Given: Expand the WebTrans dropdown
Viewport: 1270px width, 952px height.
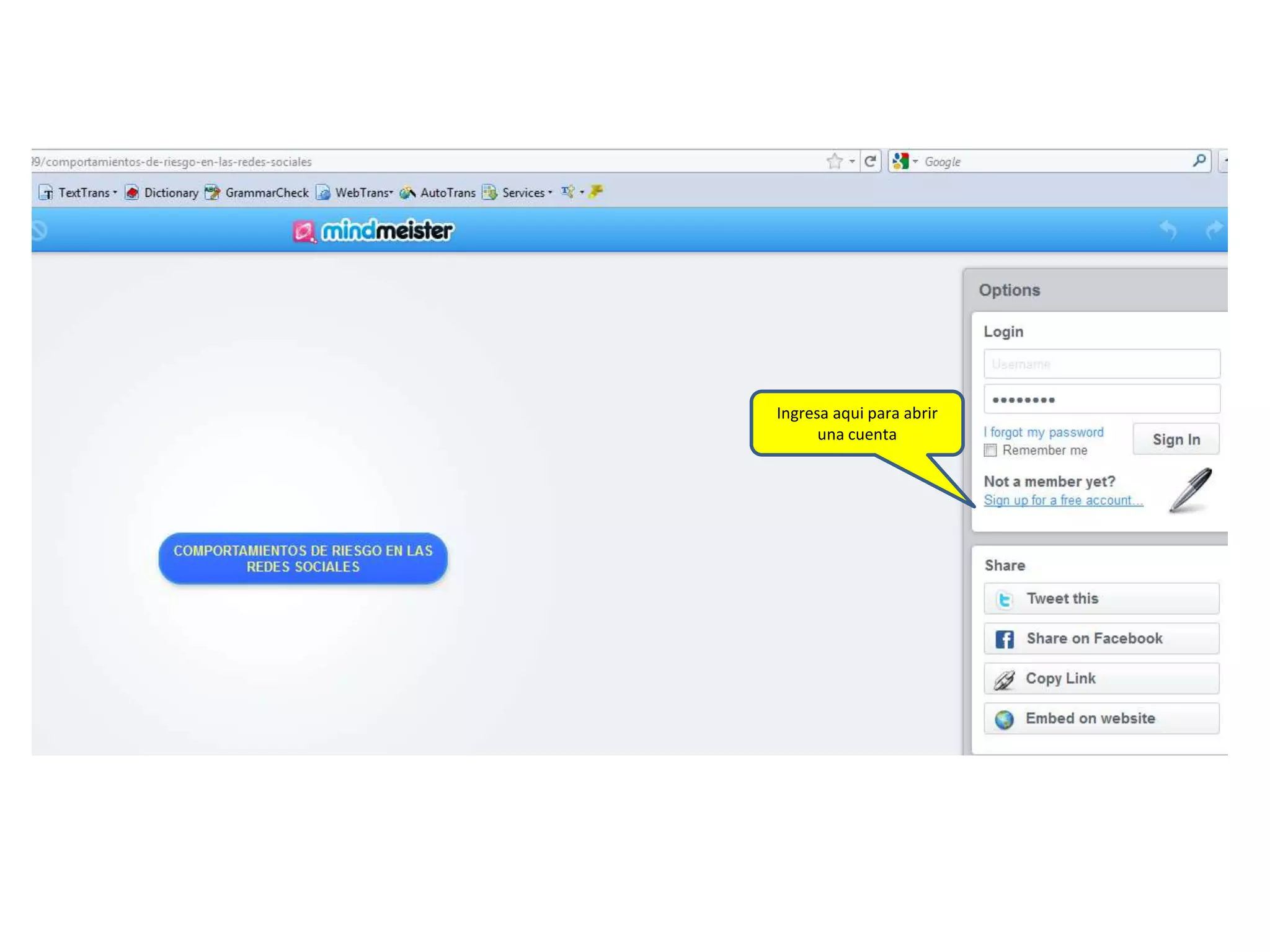Looking at the screenshot, I should coord(391,193).
